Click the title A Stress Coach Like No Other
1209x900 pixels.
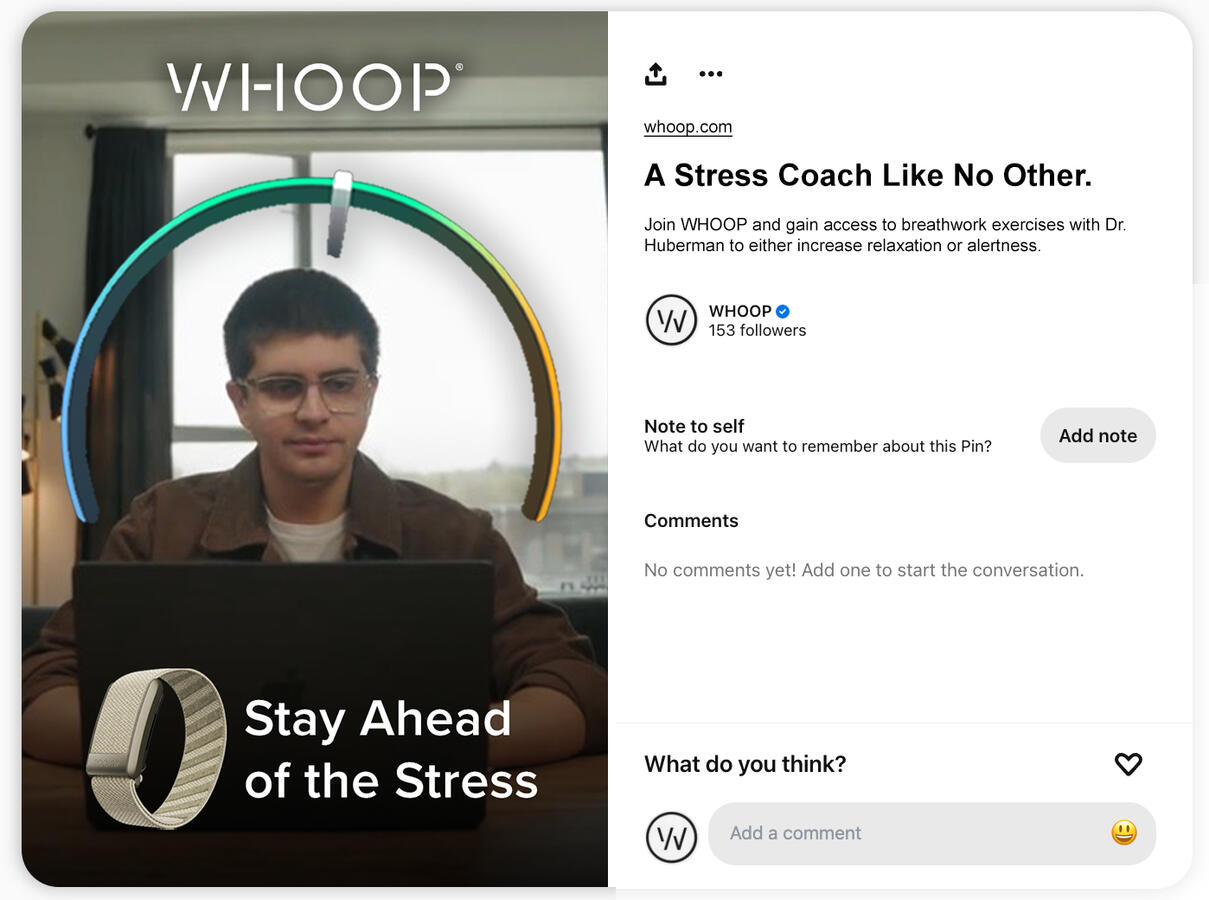pos(868,176)
